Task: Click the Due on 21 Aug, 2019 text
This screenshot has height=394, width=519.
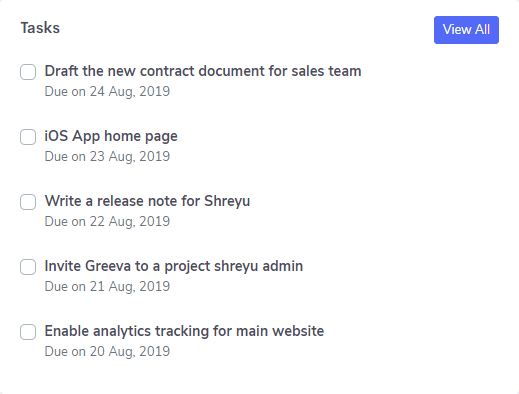Action: [x=107, y=287]
